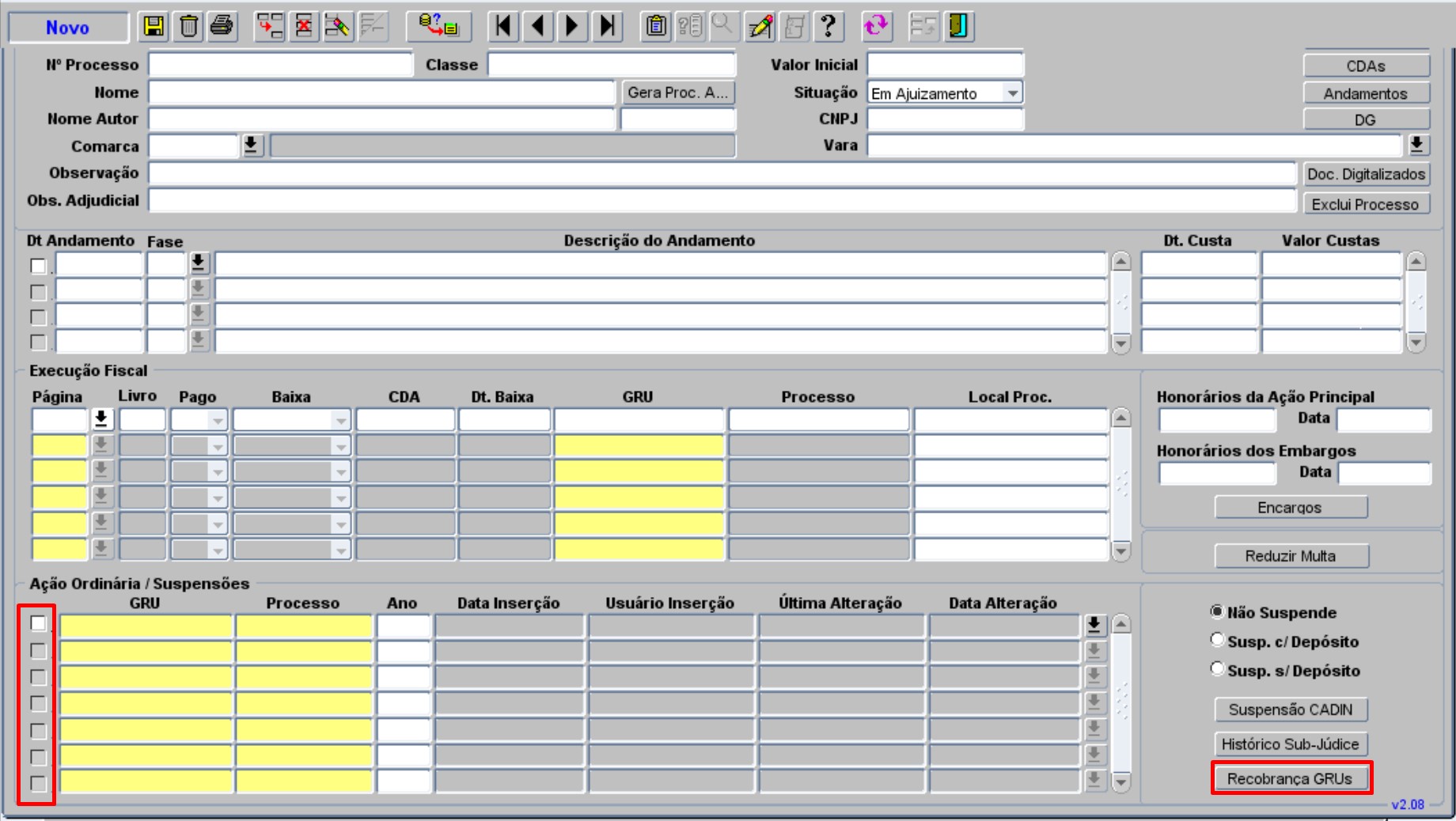Go to first record arrow icon
The image size is (1456, 821).
(x=503, y=26)
